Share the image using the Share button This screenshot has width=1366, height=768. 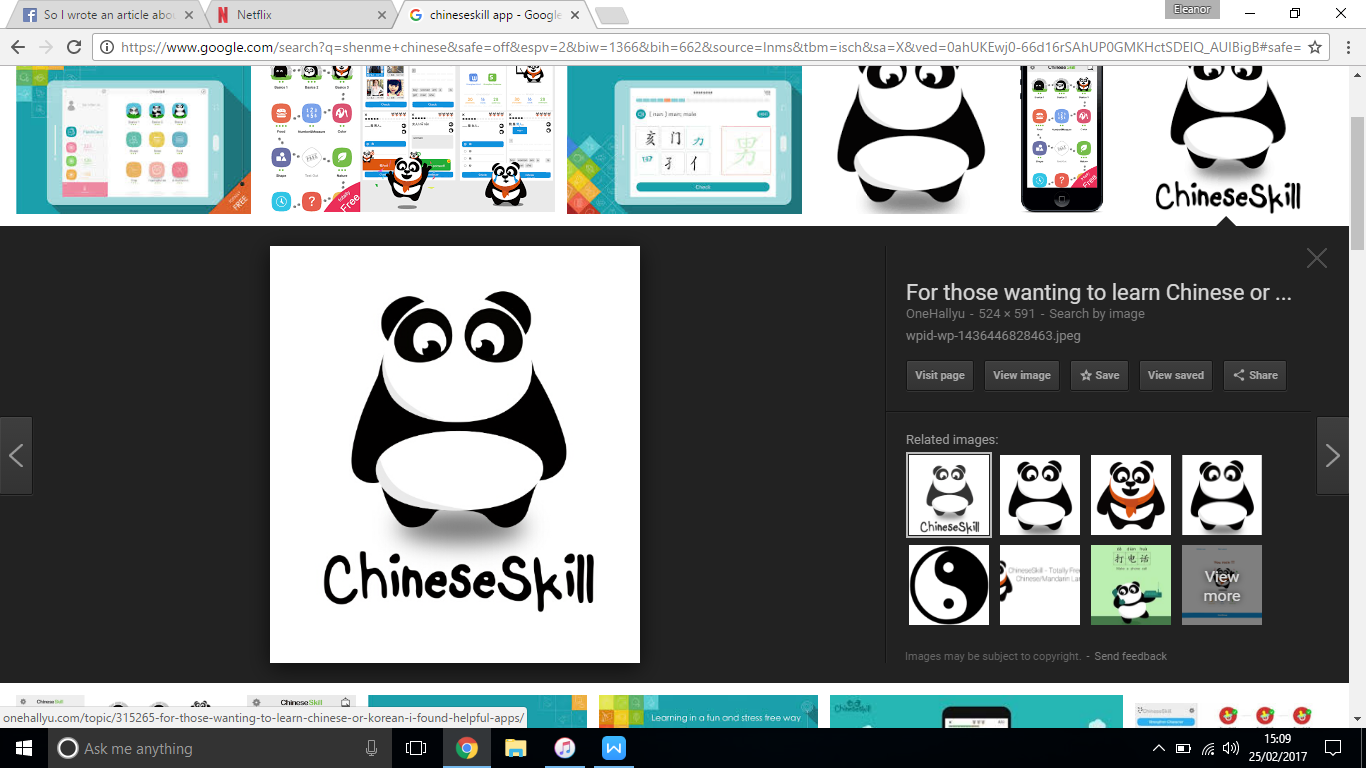pyautogui.click(x=1255, y=375)
